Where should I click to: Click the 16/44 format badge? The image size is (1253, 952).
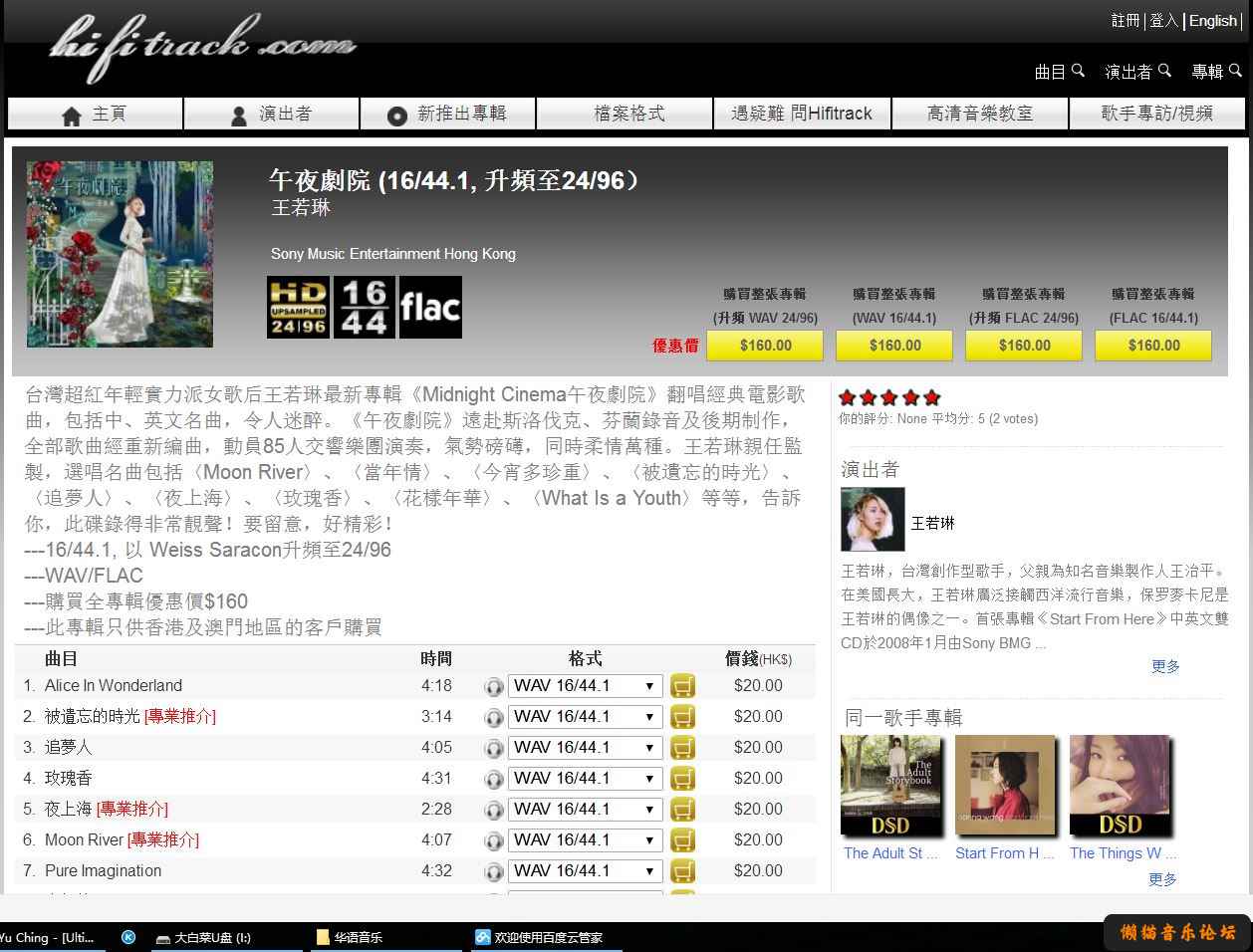point(364,308)
